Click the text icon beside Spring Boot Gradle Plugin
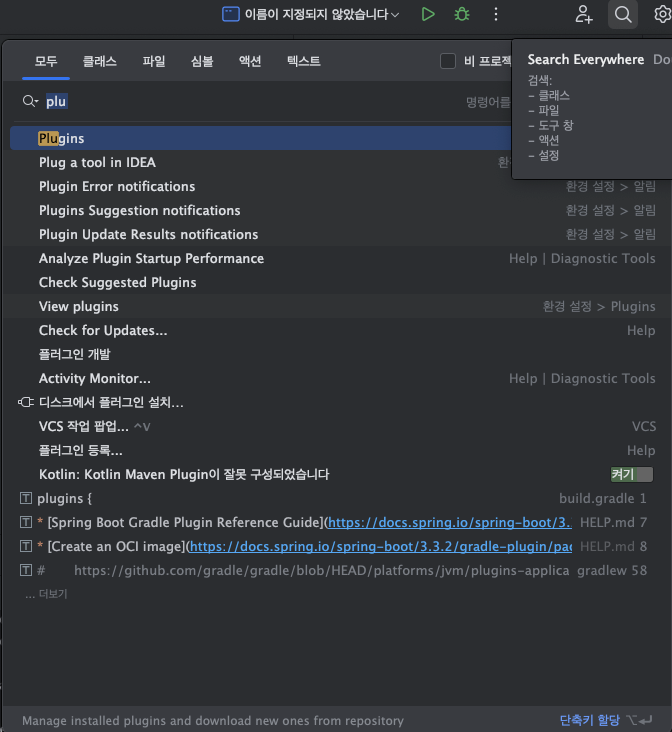This screenshot has width=672, height=732. pos(26,522)
